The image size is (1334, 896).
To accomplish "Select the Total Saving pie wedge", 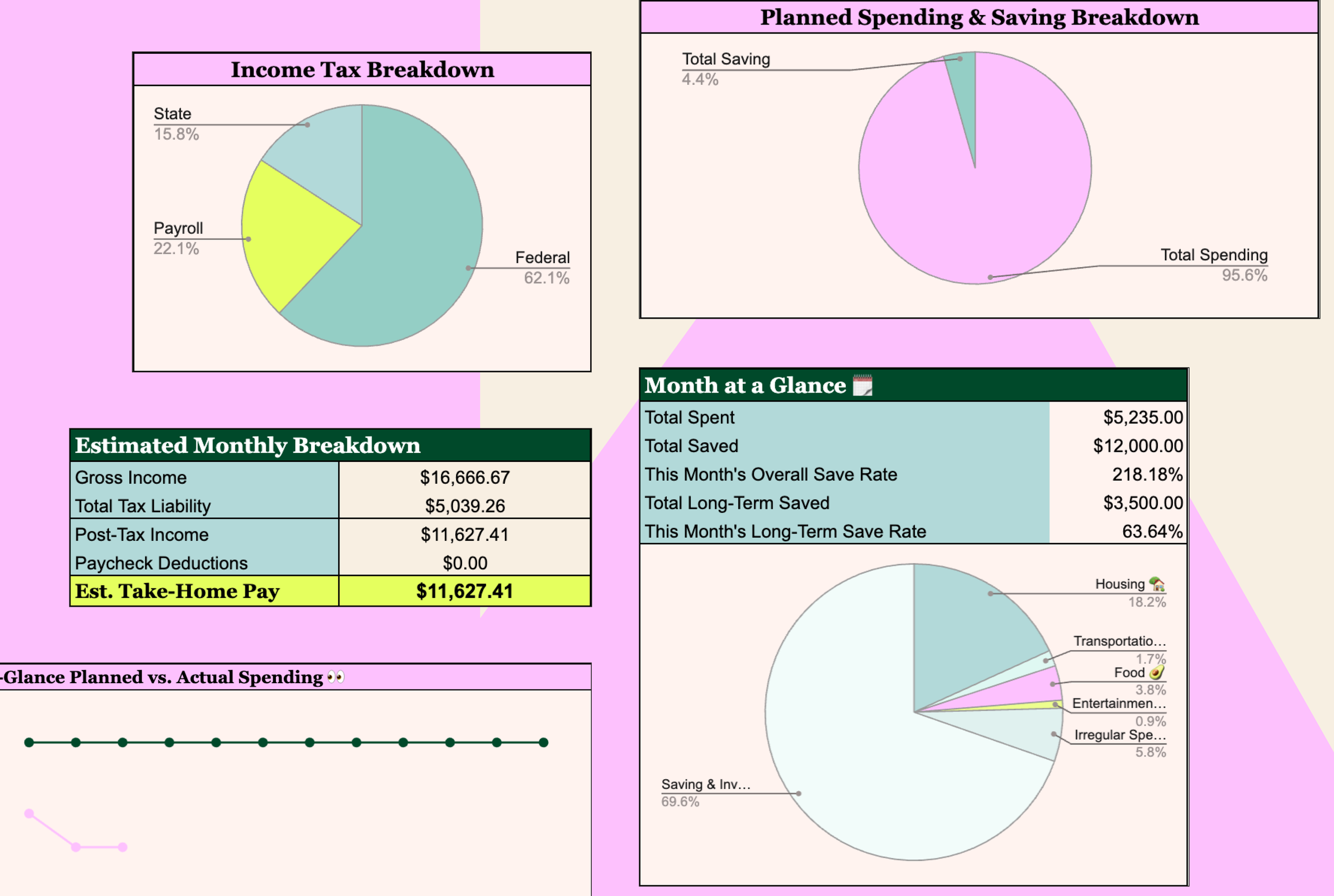I will click(965, 86).
